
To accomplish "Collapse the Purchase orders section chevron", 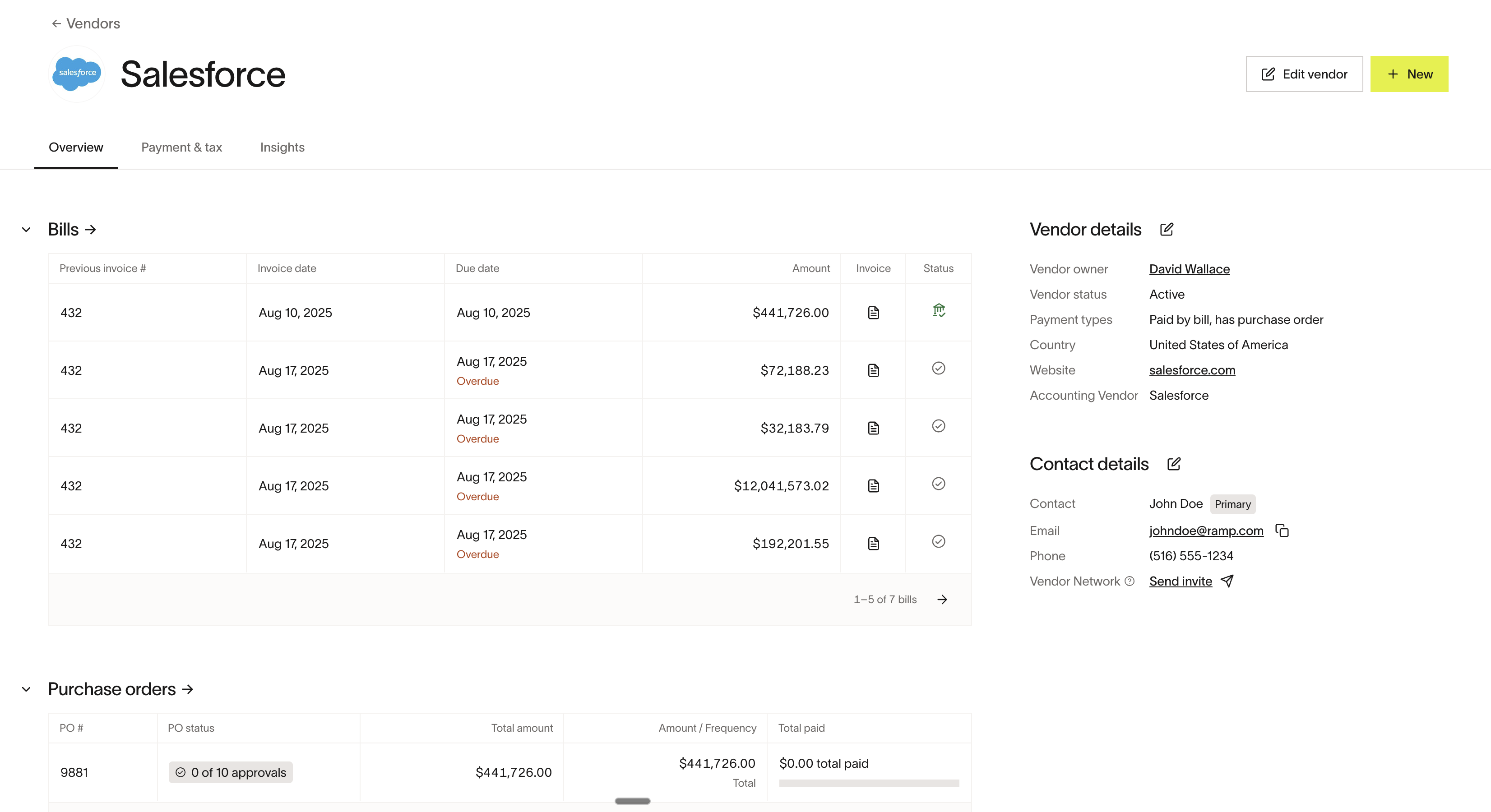I will 26,689.
